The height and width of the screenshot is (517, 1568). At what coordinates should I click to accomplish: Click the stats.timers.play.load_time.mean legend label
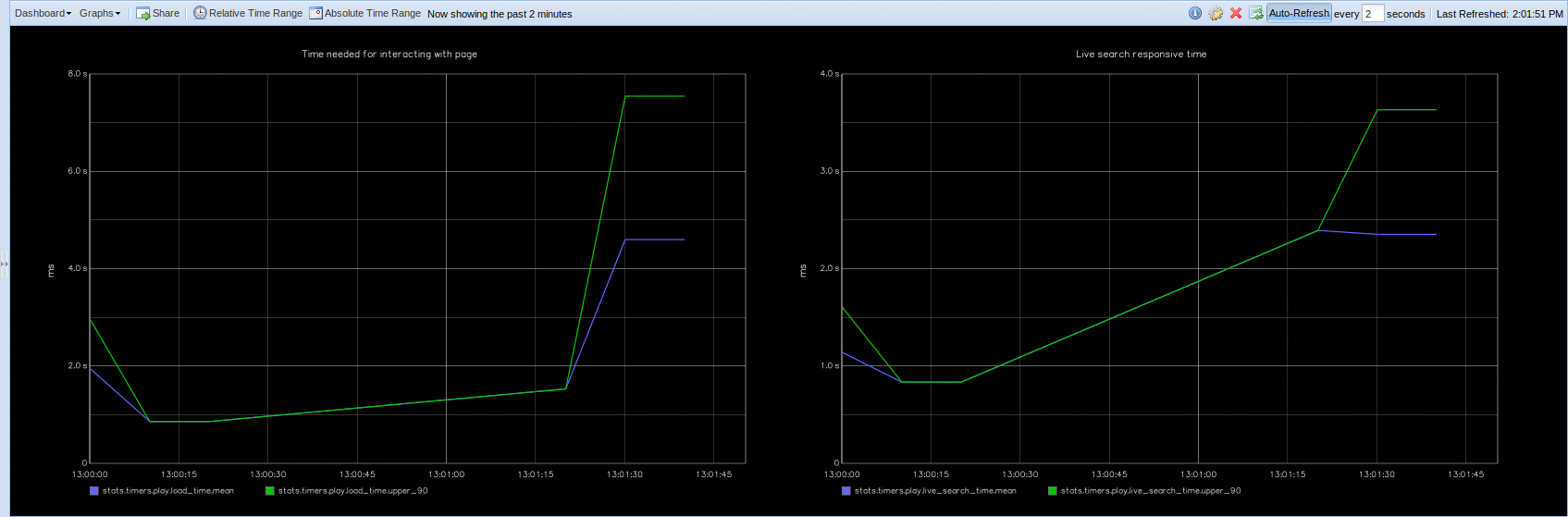(x=168, y=491)
